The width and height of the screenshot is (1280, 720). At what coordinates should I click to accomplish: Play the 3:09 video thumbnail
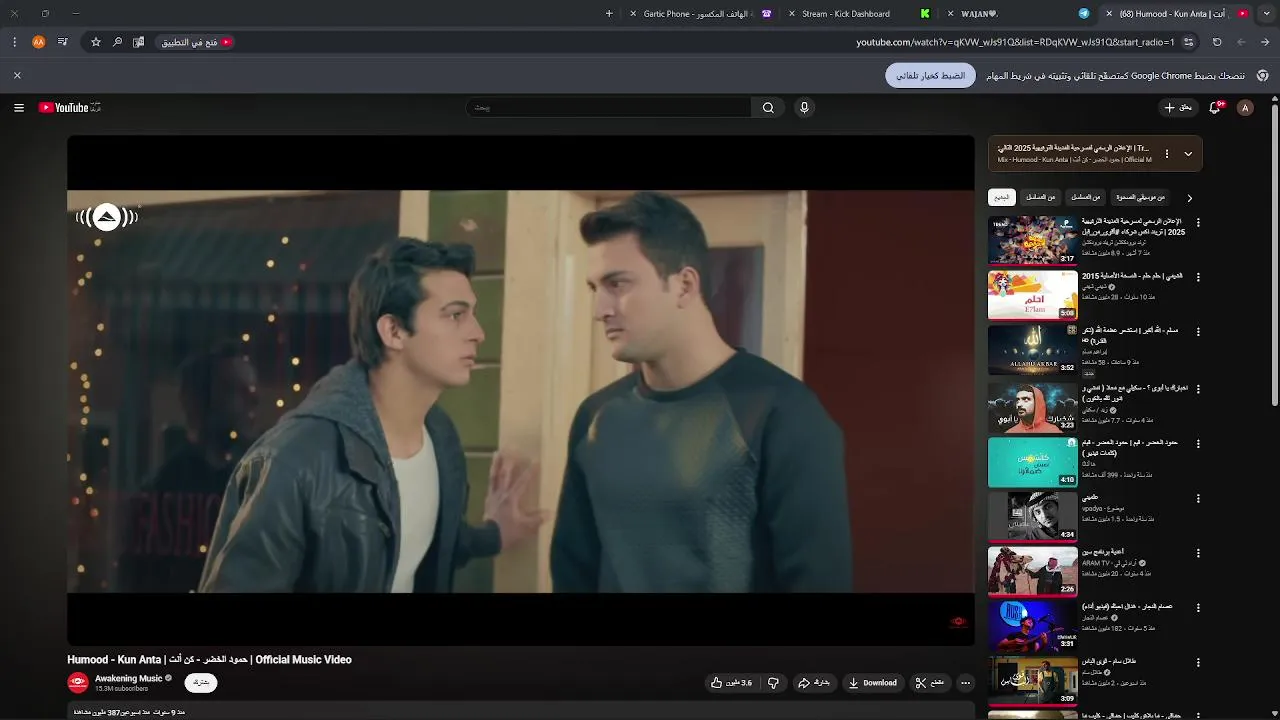1033,680
